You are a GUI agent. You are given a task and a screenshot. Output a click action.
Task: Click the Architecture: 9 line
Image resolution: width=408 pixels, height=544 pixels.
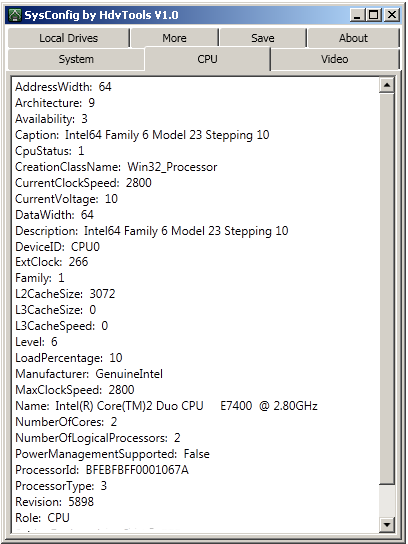click(55, 103)
